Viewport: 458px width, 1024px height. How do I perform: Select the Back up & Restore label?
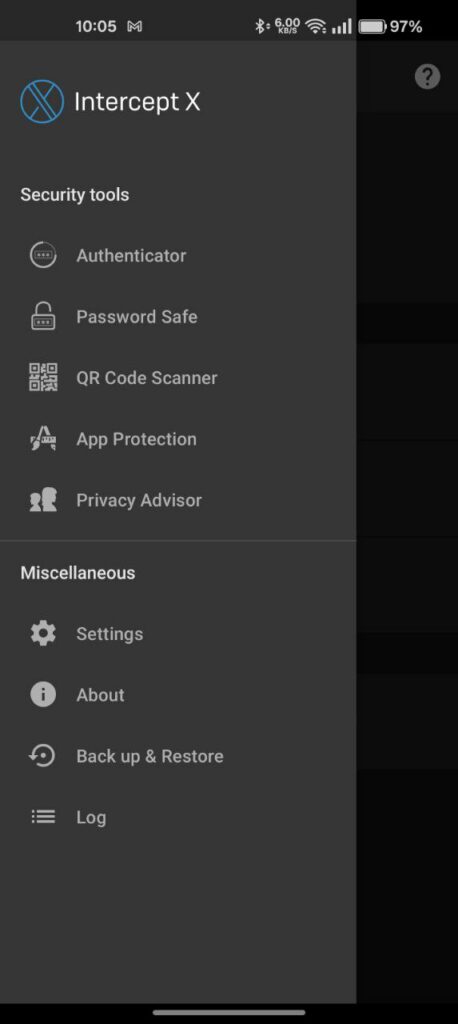point(150,756)
